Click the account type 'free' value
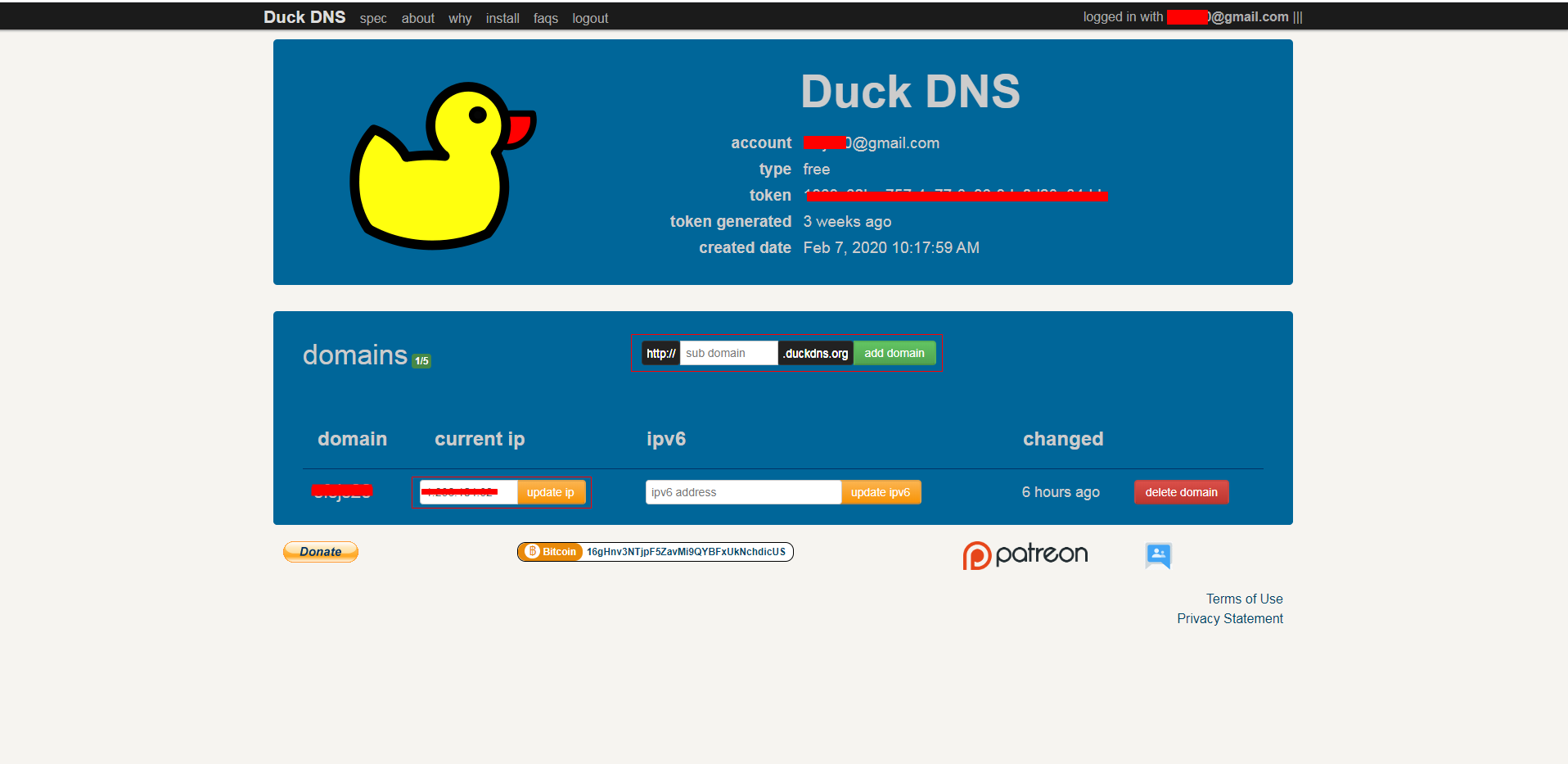The image size is (1568, 764). pyautogui.click(x=816, y=169)
